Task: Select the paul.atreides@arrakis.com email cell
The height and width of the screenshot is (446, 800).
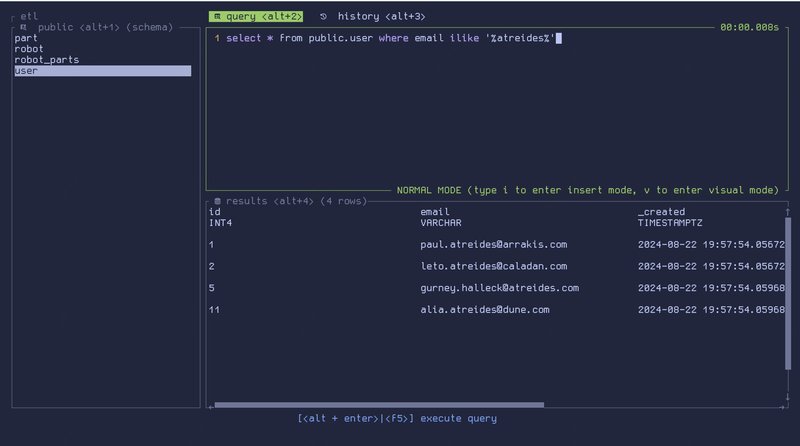Action: pyautogui.click(x=493, y=244)
